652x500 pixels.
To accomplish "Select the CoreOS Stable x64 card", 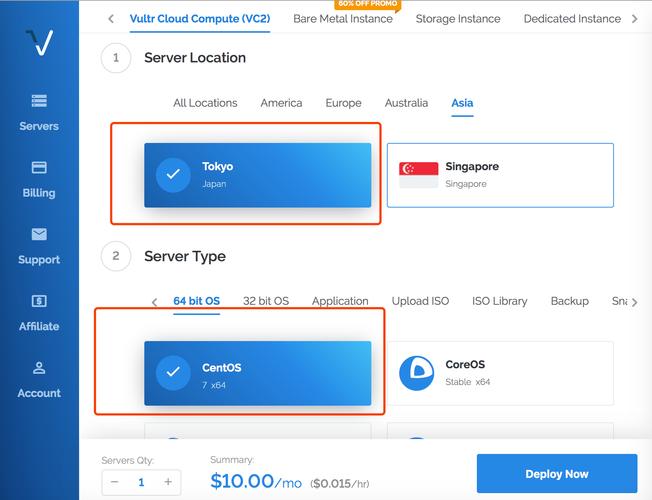I will pos(500,373).
